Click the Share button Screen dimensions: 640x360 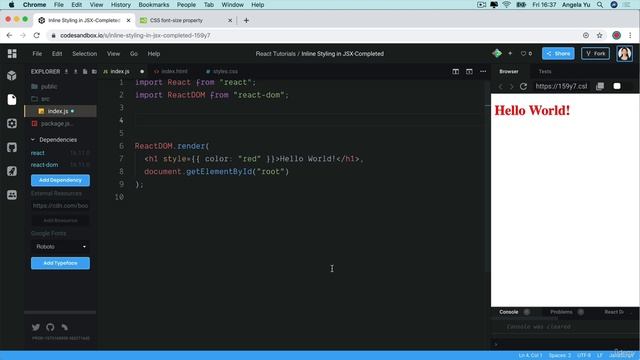click(558, 53)
